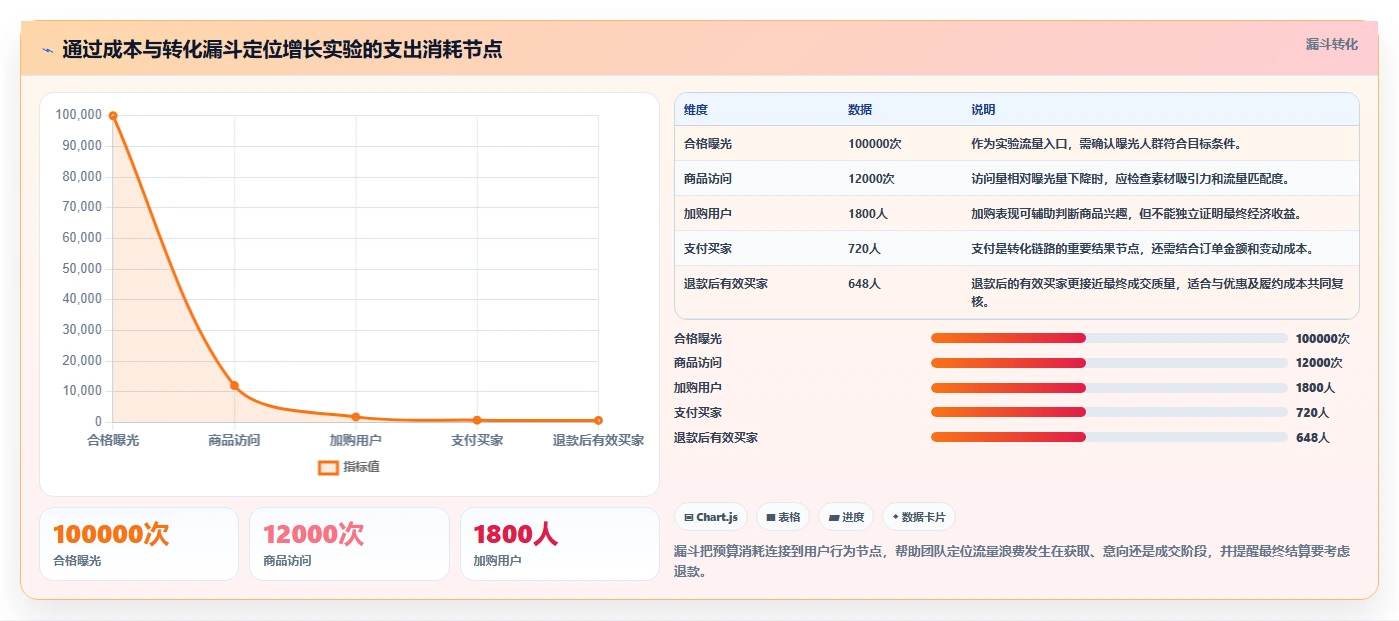This screenshot has width=1399, height=621.
Task: Open the 100000次 合格曝光 stat card
Action: (139, 544)
